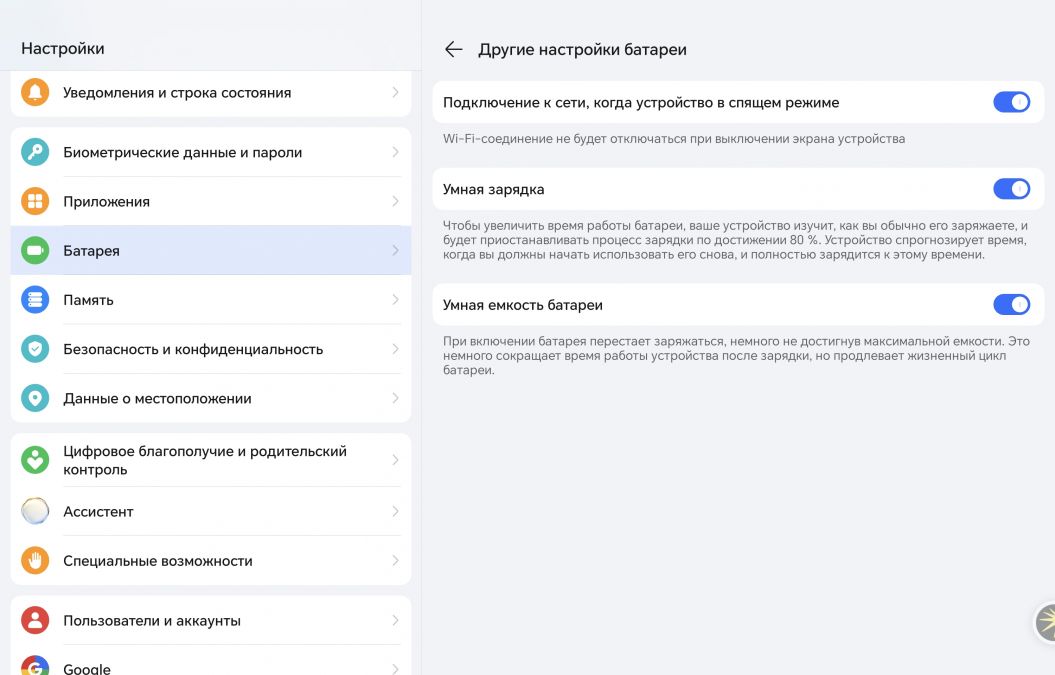Click the Другие настройки батареи title

[x=582, y=50]
